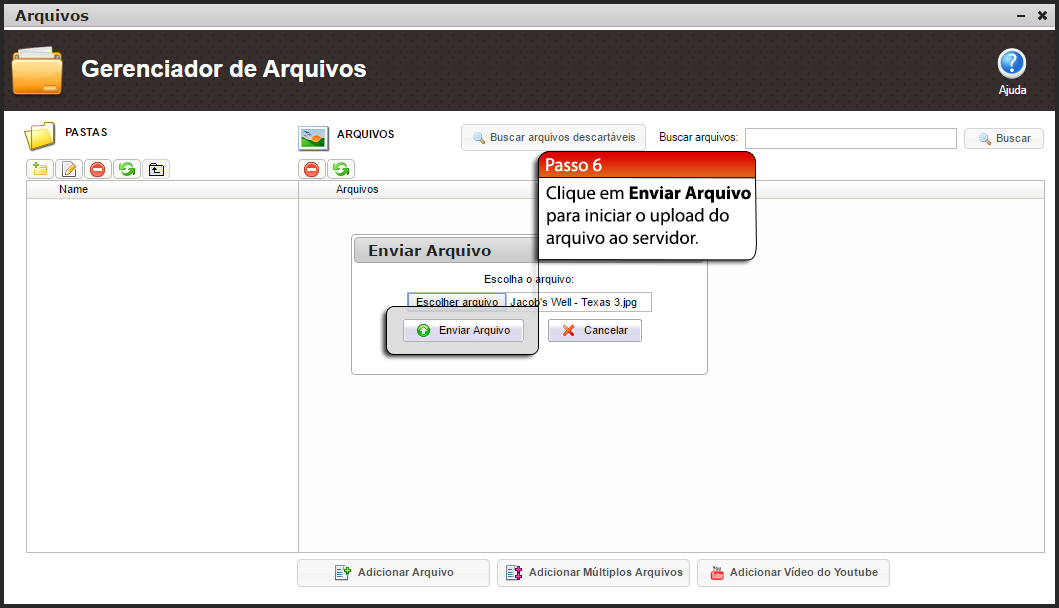Screen dimensions: 1059x608
Task: Open Ajuda help
Action: tap(1012, 67)
